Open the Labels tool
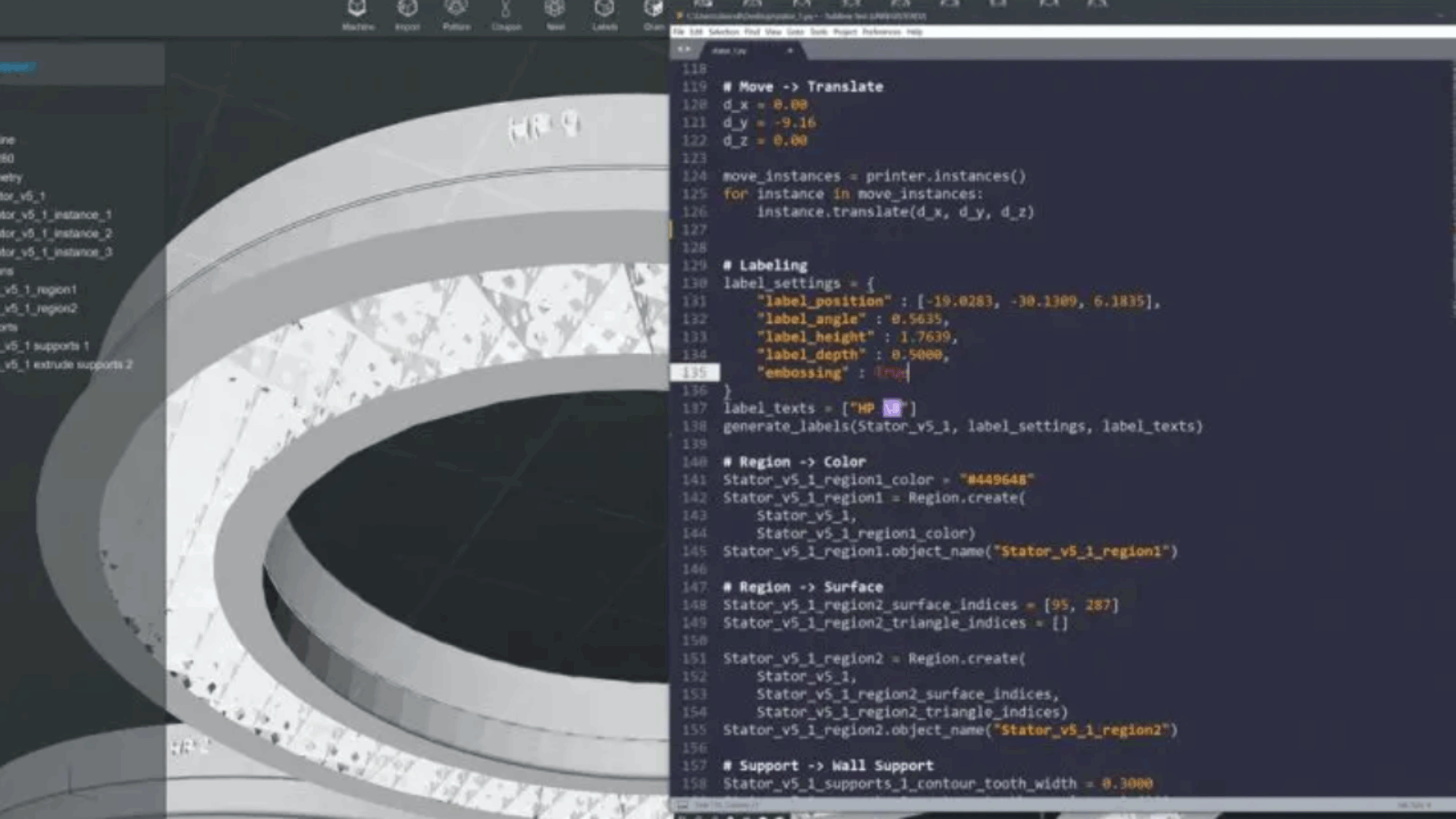1456x819 pixels. click(x=604, y=13)
